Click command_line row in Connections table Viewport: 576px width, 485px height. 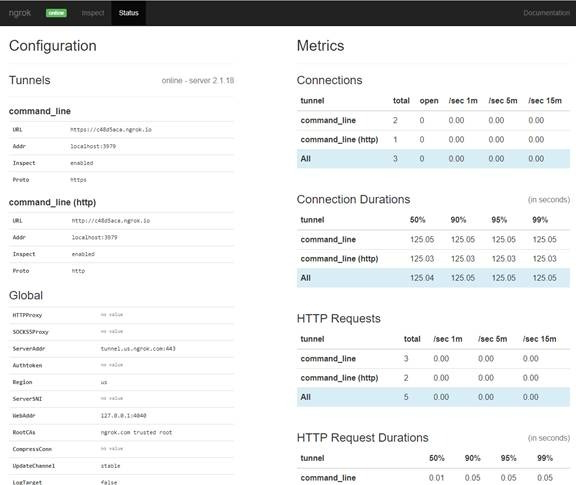[x=433, y=121]
